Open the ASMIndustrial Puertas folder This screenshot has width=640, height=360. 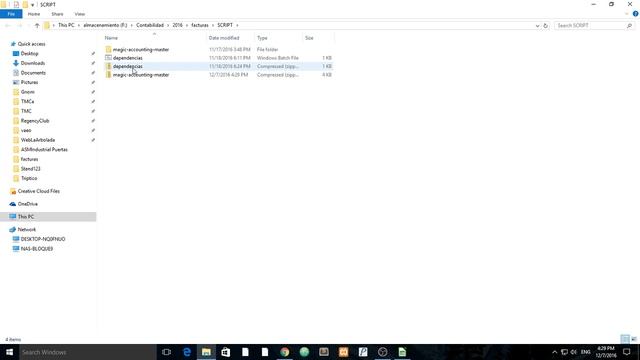(x=44, y=149)
